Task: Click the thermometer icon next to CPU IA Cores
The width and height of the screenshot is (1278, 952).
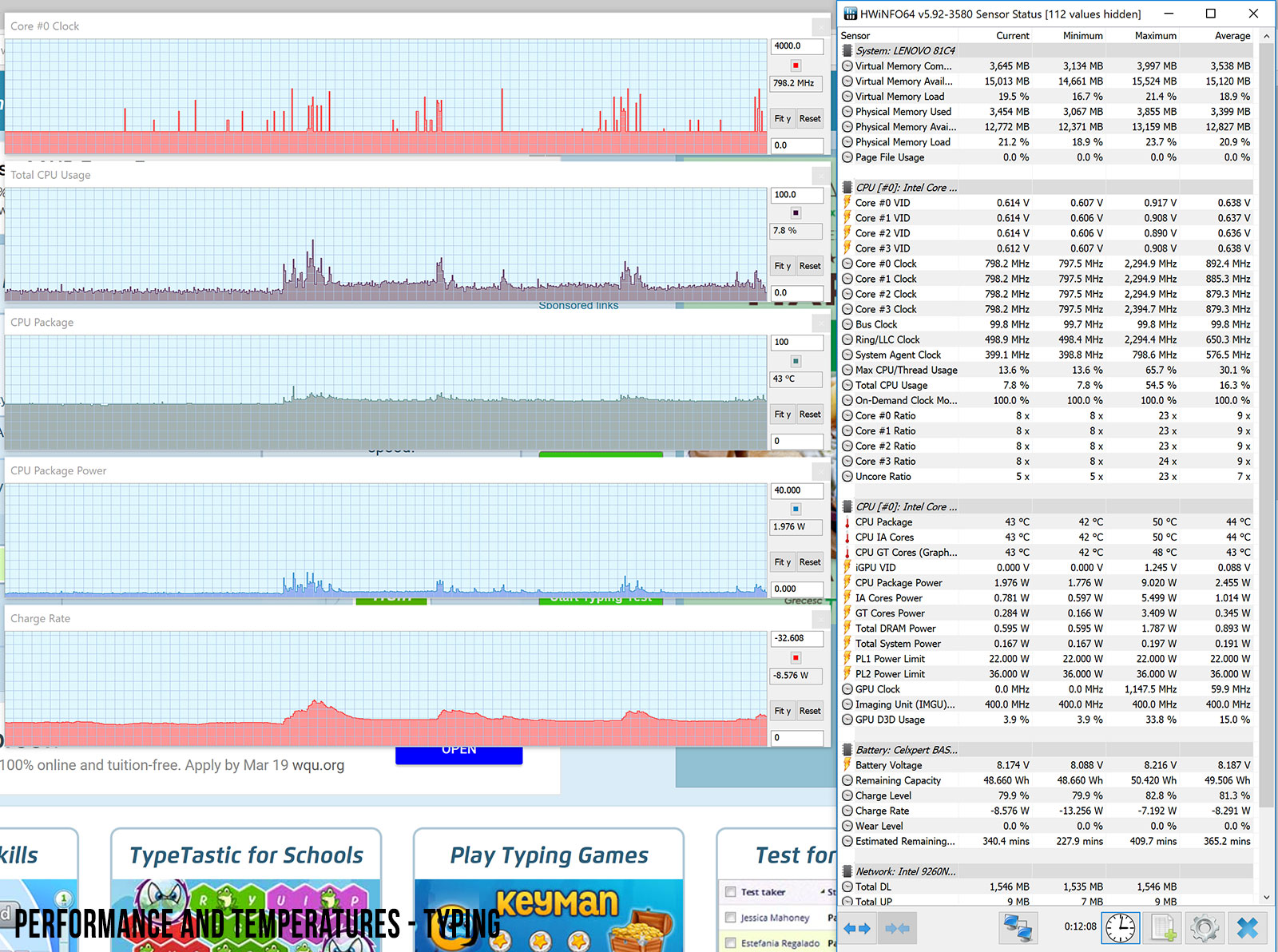Action: click(x=847, y=537)
